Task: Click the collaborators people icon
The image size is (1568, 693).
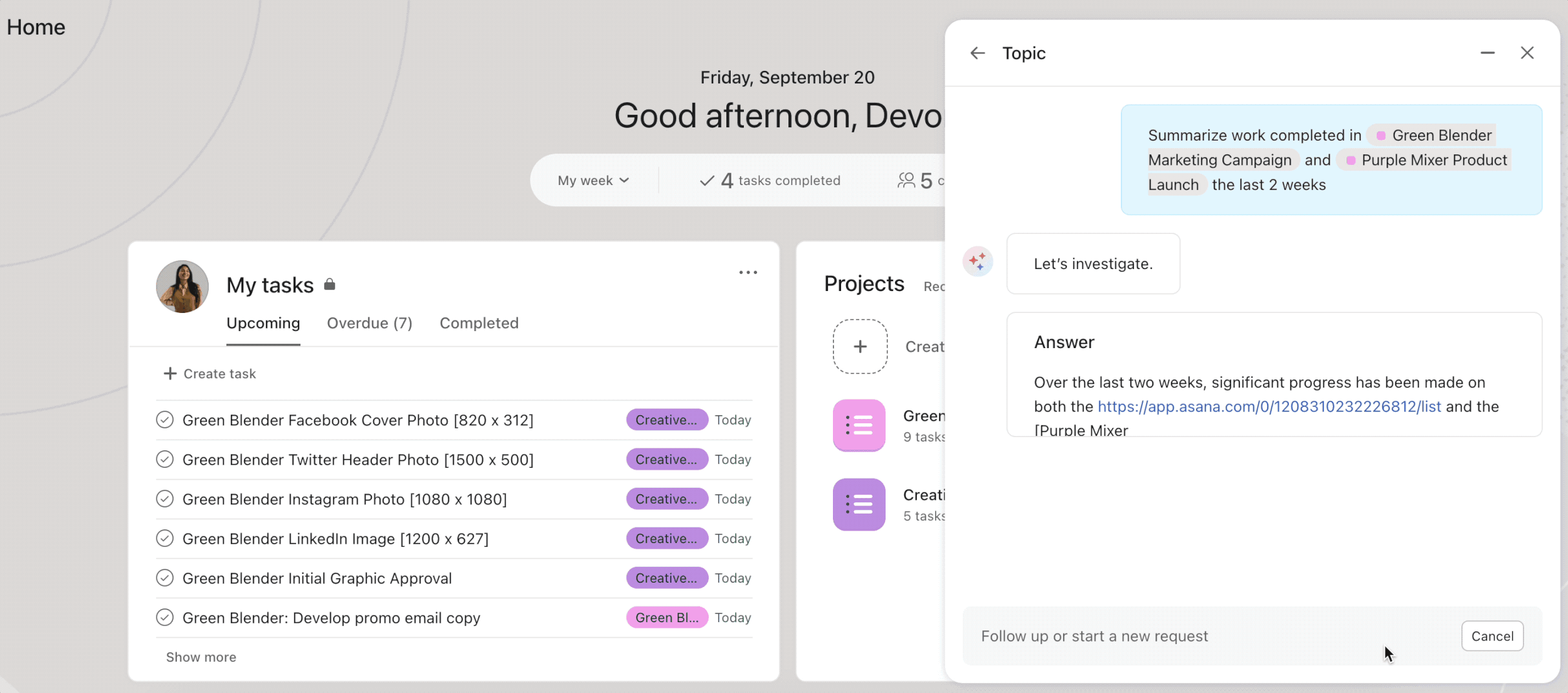Action: pos(906,181)
